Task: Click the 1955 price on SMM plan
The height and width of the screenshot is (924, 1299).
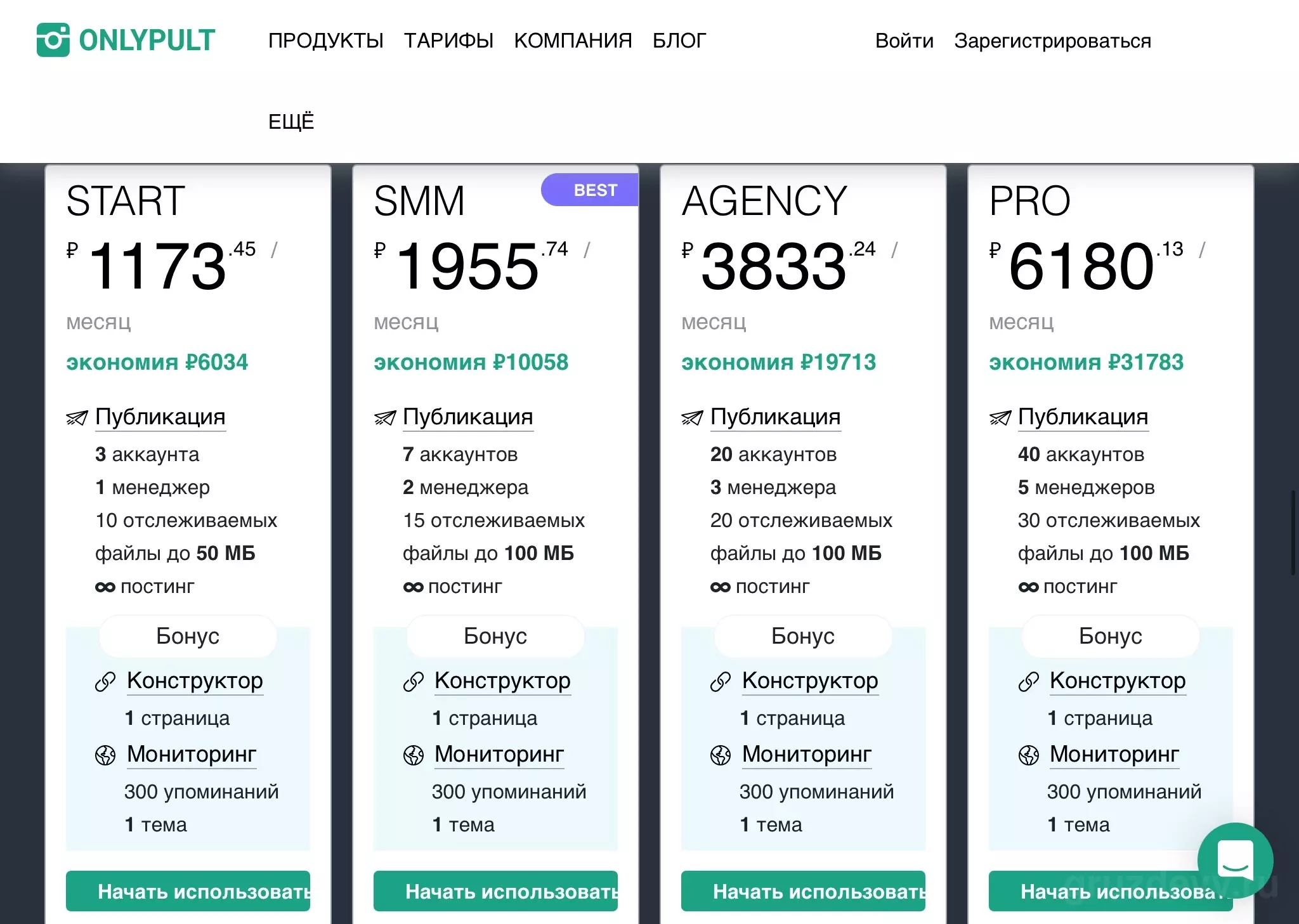Action: pos(467,266)
